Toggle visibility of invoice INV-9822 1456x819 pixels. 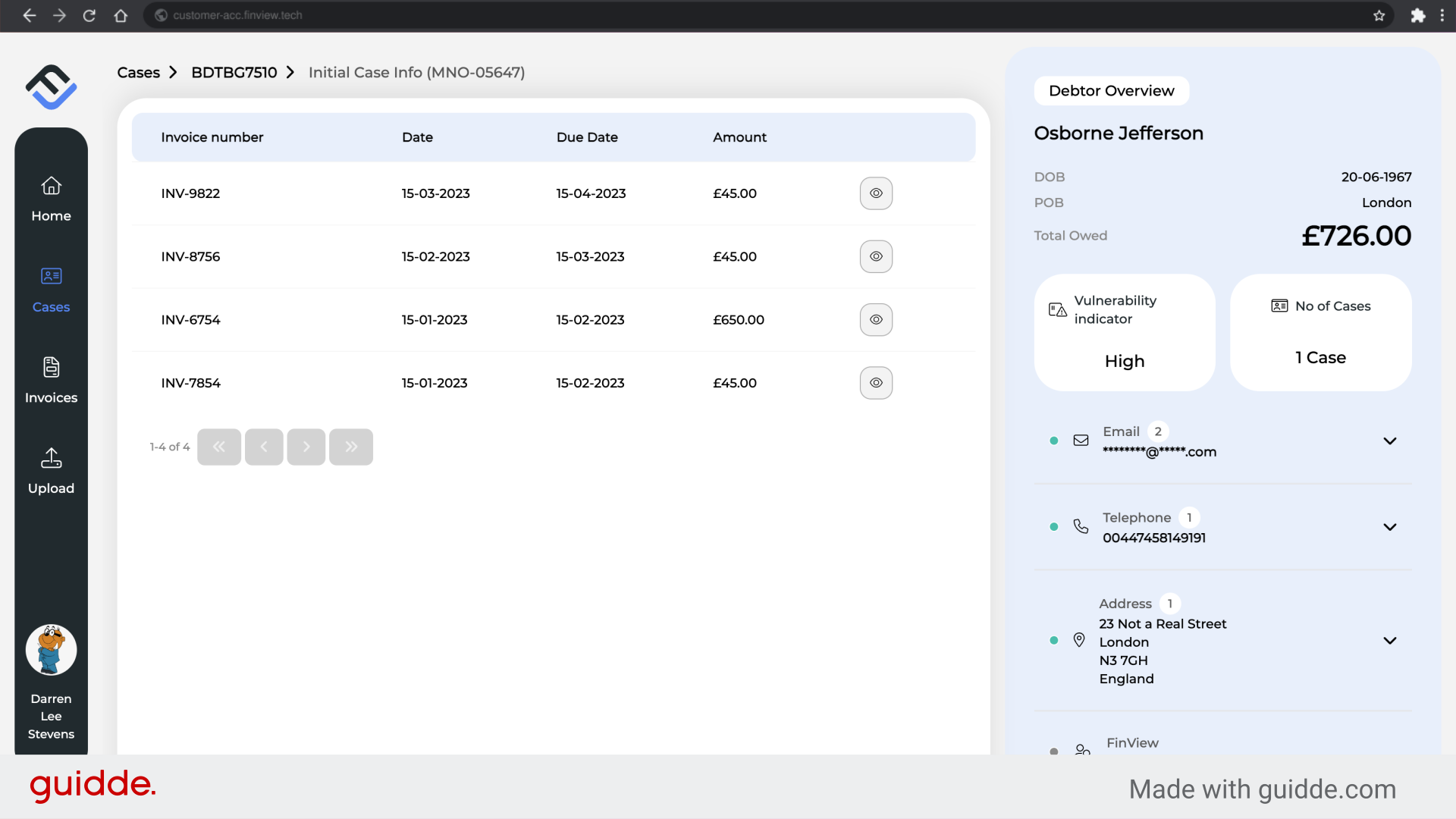coord(876,193)
